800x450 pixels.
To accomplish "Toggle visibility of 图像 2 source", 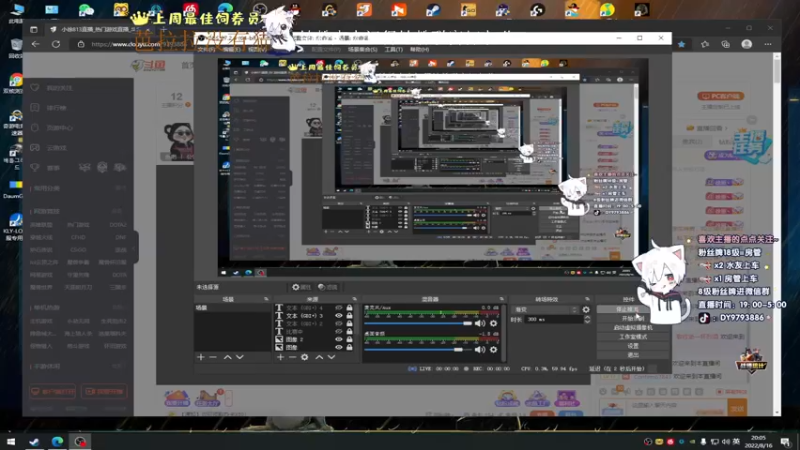I will [338, 339].
